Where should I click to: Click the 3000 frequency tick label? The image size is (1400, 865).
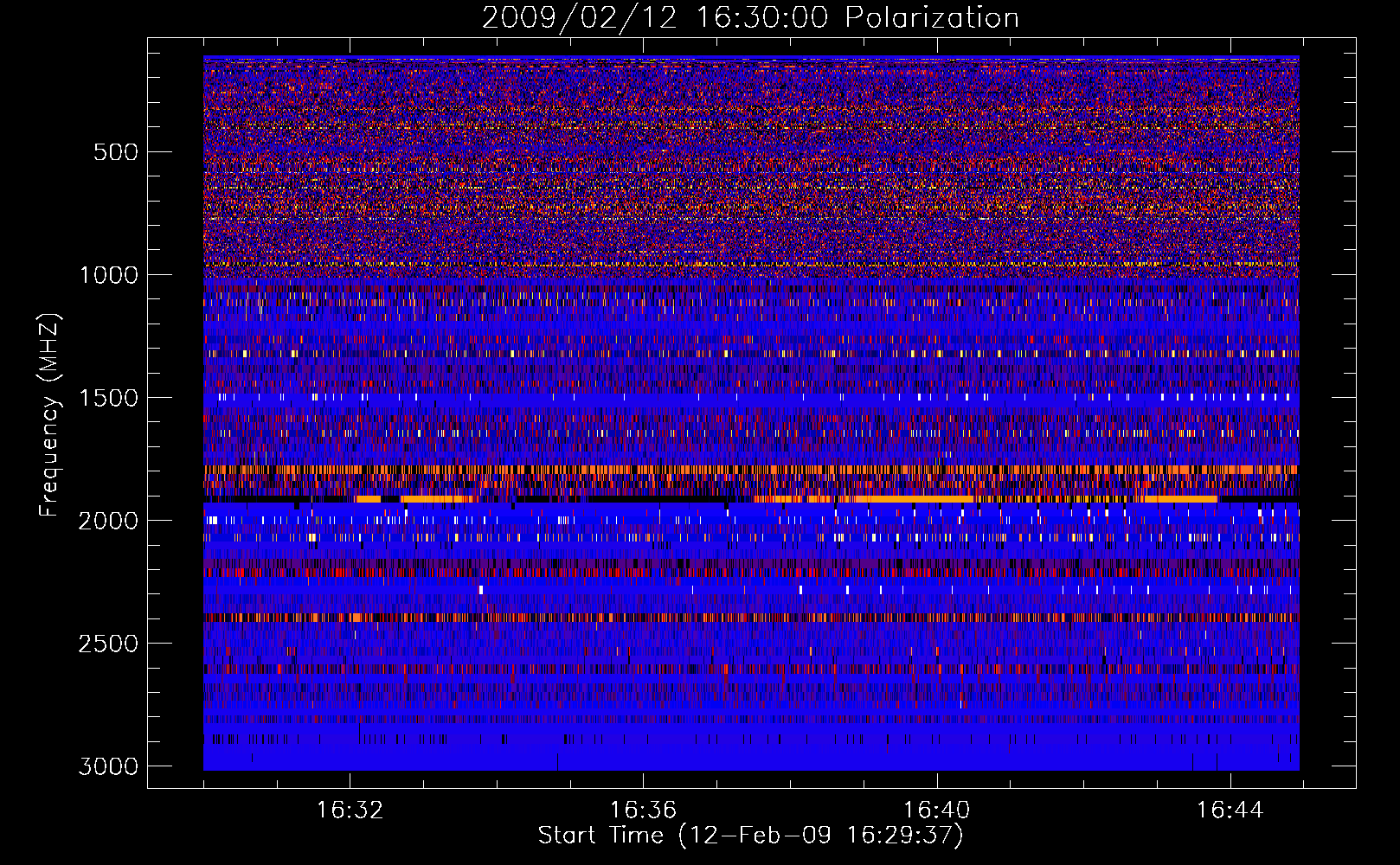108,766
